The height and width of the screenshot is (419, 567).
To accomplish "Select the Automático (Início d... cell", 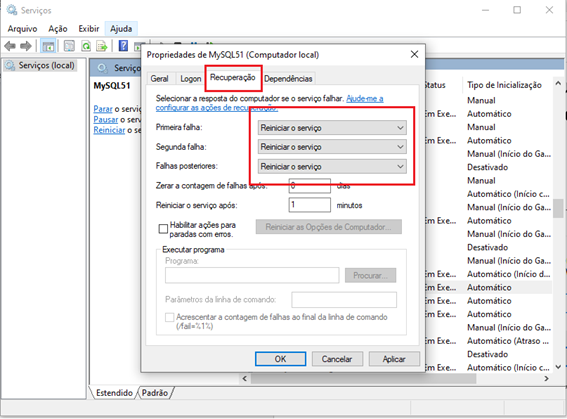I will click(508, 274).
